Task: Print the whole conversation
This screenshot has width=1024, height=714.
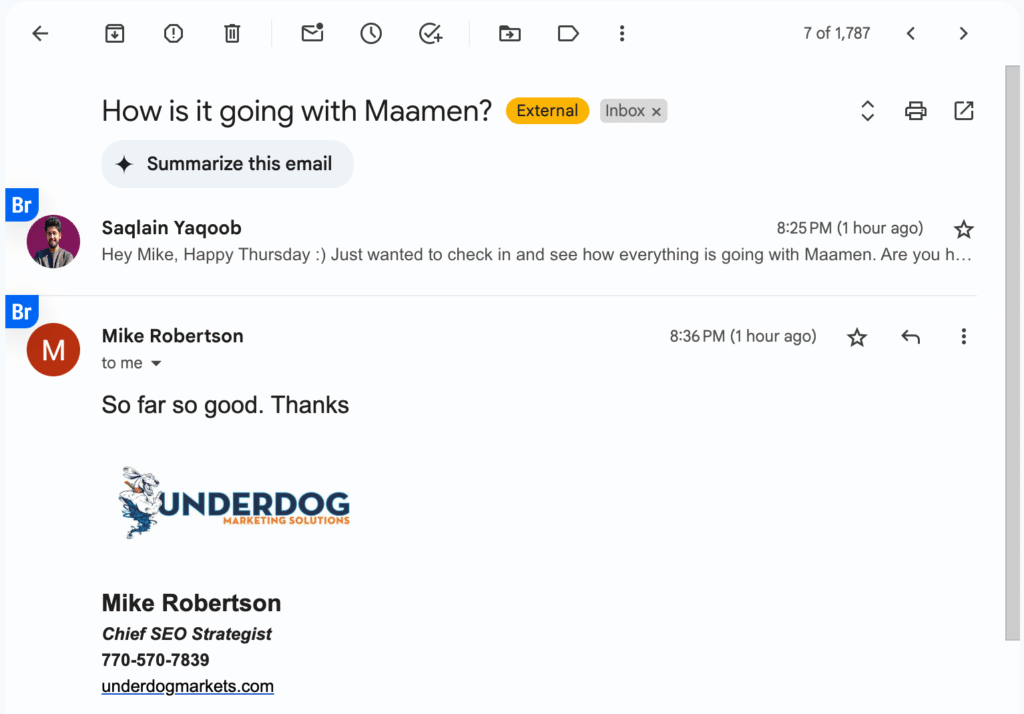Action: 915,111
